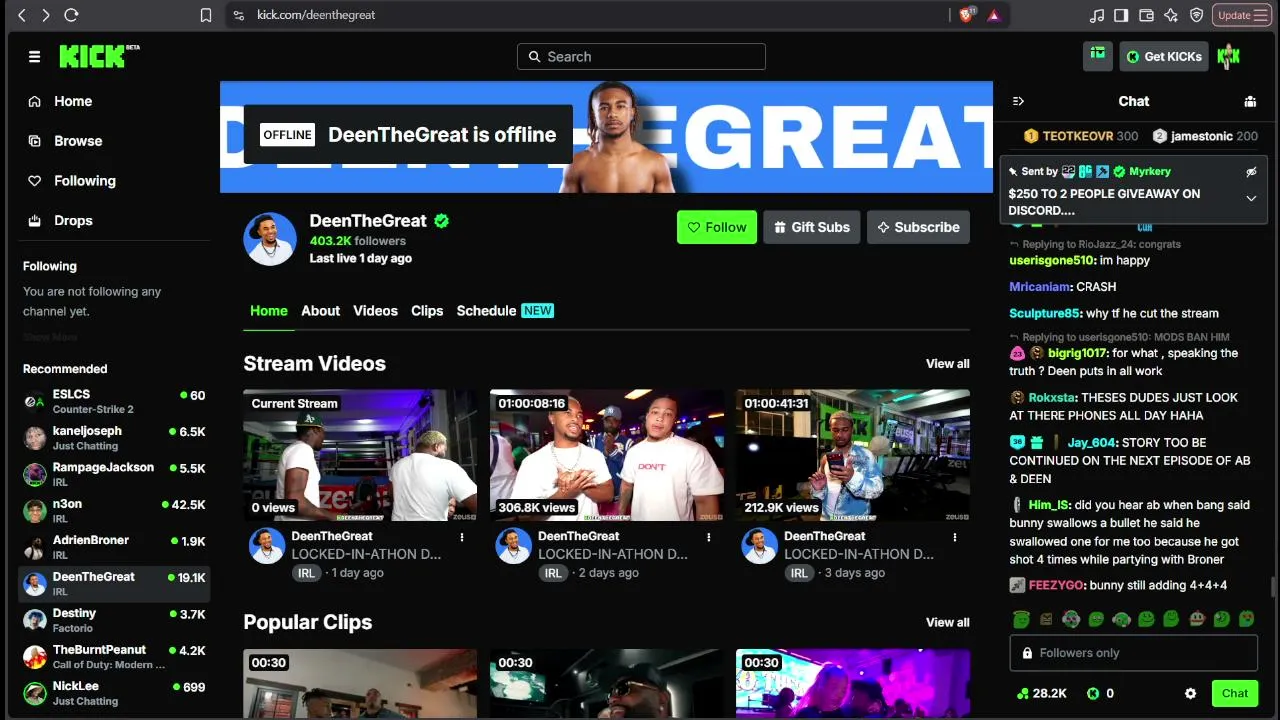Click the Brave Rewards triangle icon

[993, 15]
